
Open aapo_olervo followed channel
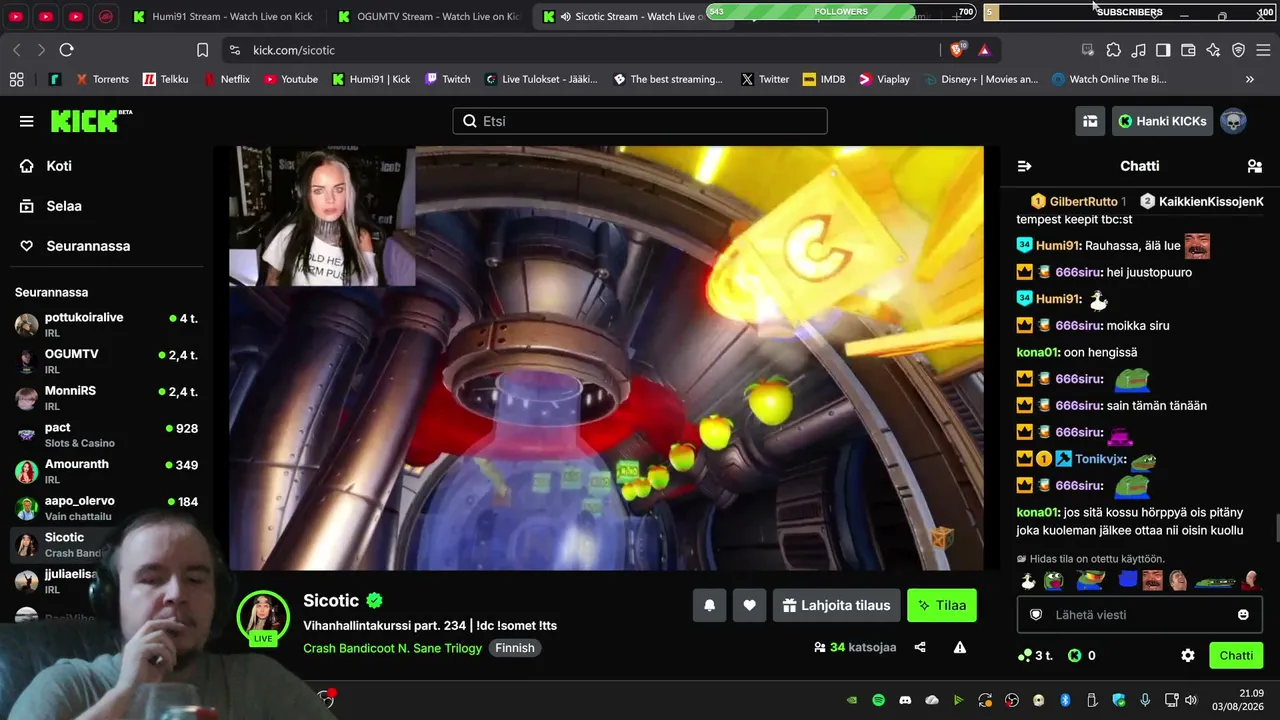point(106,508)
